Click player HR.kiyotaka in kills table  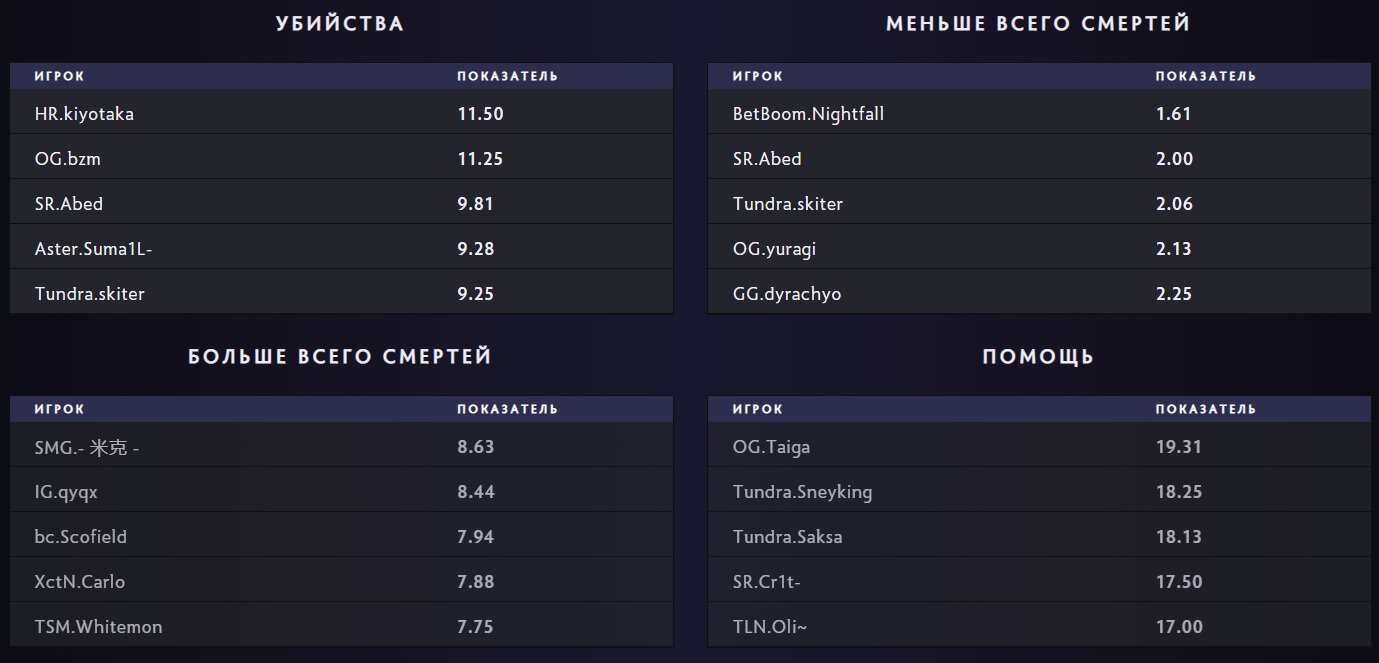click(x=84, y=114)
